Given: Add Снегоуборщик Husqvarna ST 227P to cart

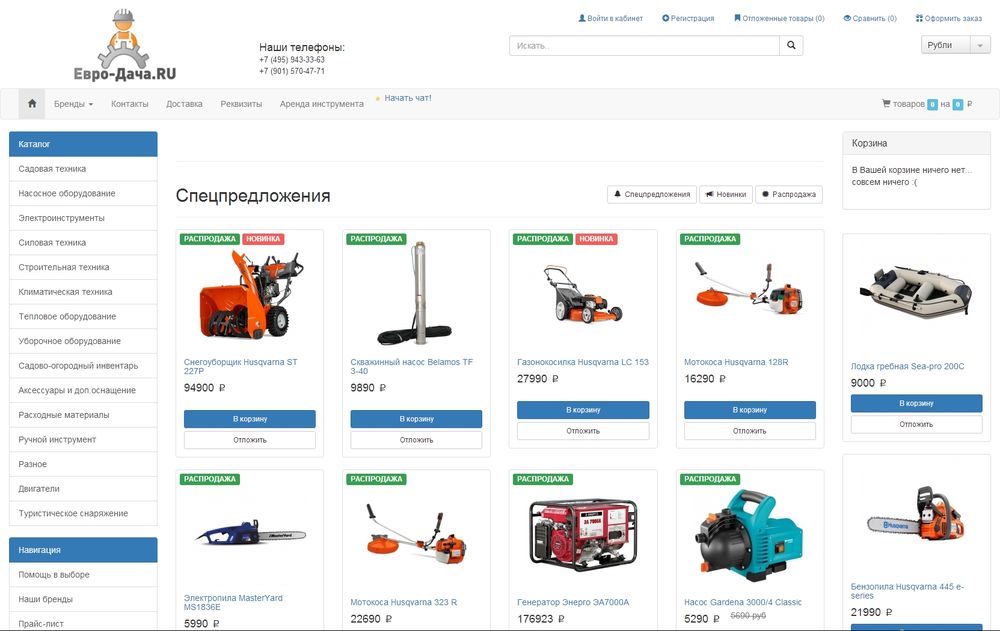Looking at the screenshot, I should [x=250, y=419].
